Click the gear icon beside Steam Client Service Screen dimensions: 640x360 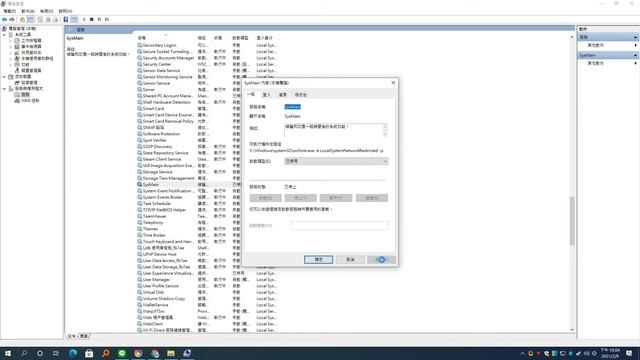point(140,159)
